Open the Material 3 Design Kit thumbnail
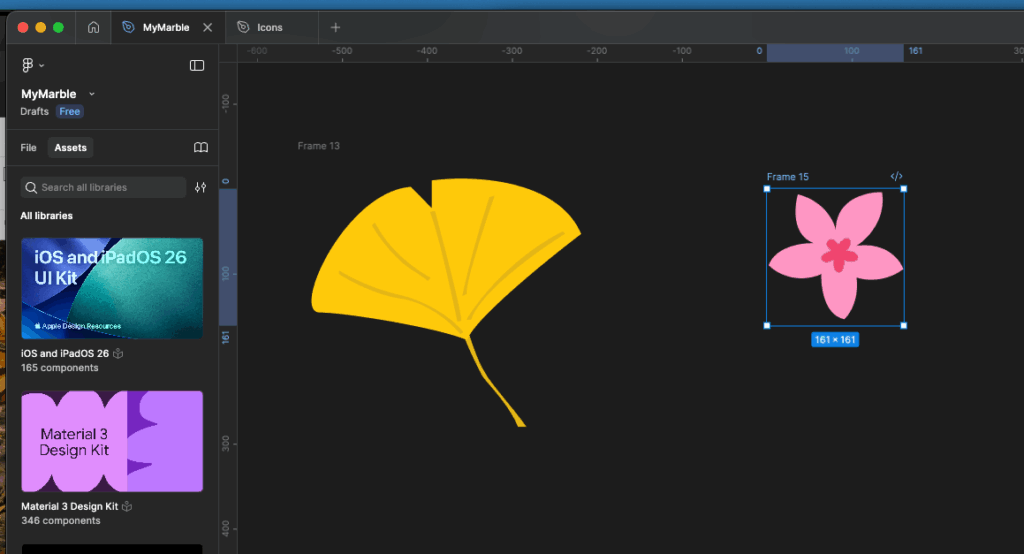This screenshot has width=1024, height=554. [x=112, y=441]
